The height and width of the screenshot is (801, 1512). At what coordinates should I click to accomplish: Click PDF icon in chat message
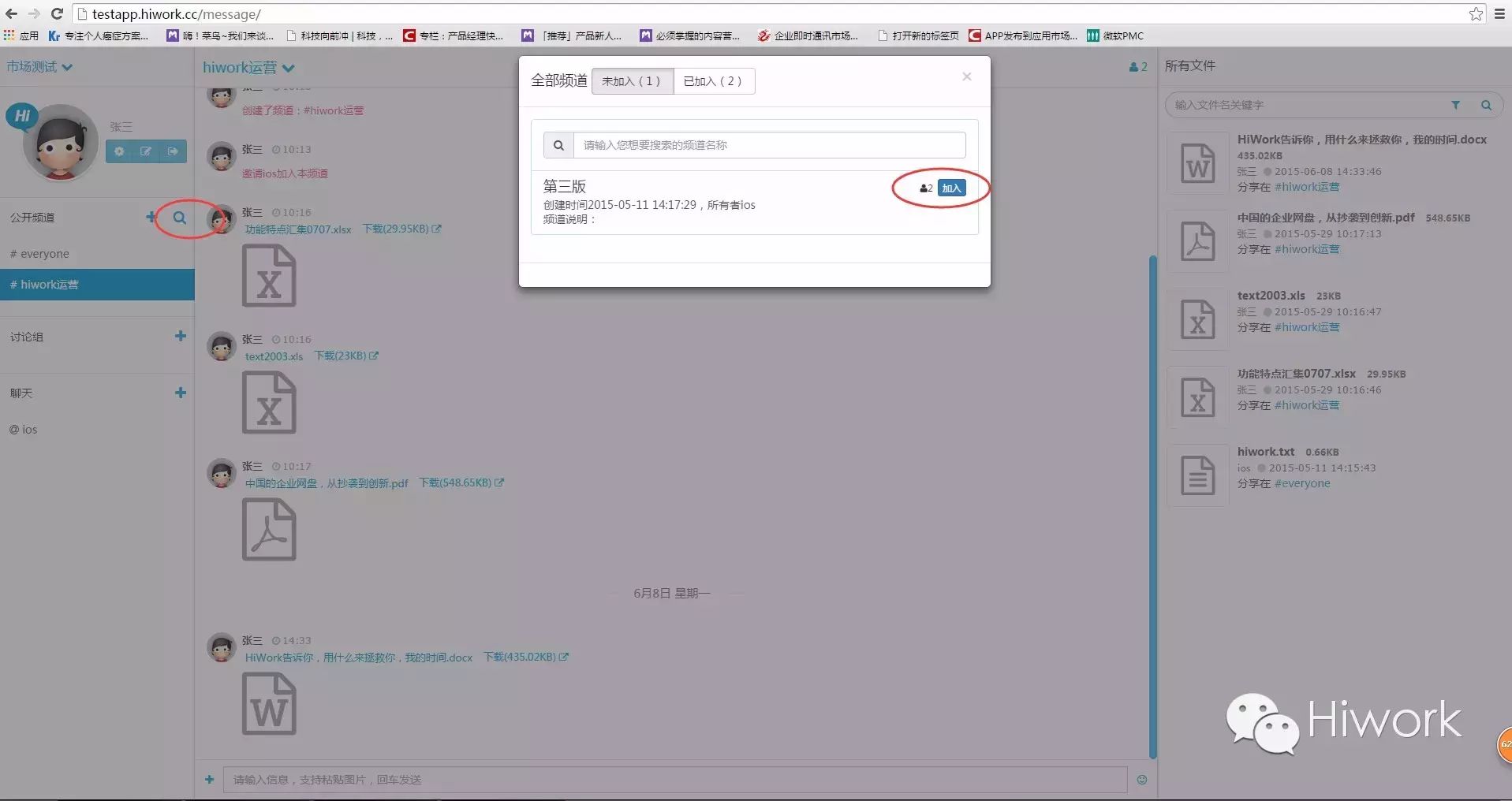tap(269, 530)
